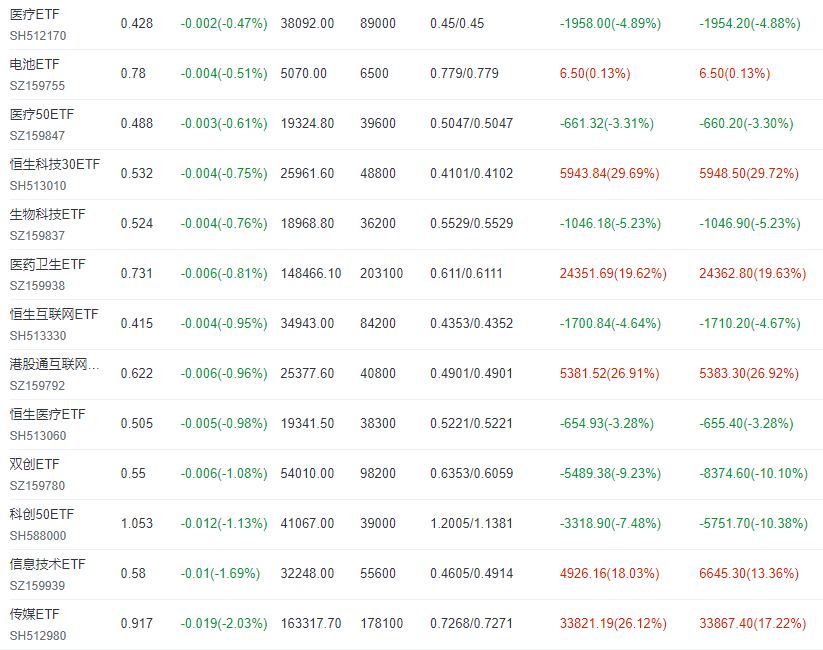Click profit value -3318.90(-7.48%)
This screenshot has width=823, height=650.
coord(610,523)
